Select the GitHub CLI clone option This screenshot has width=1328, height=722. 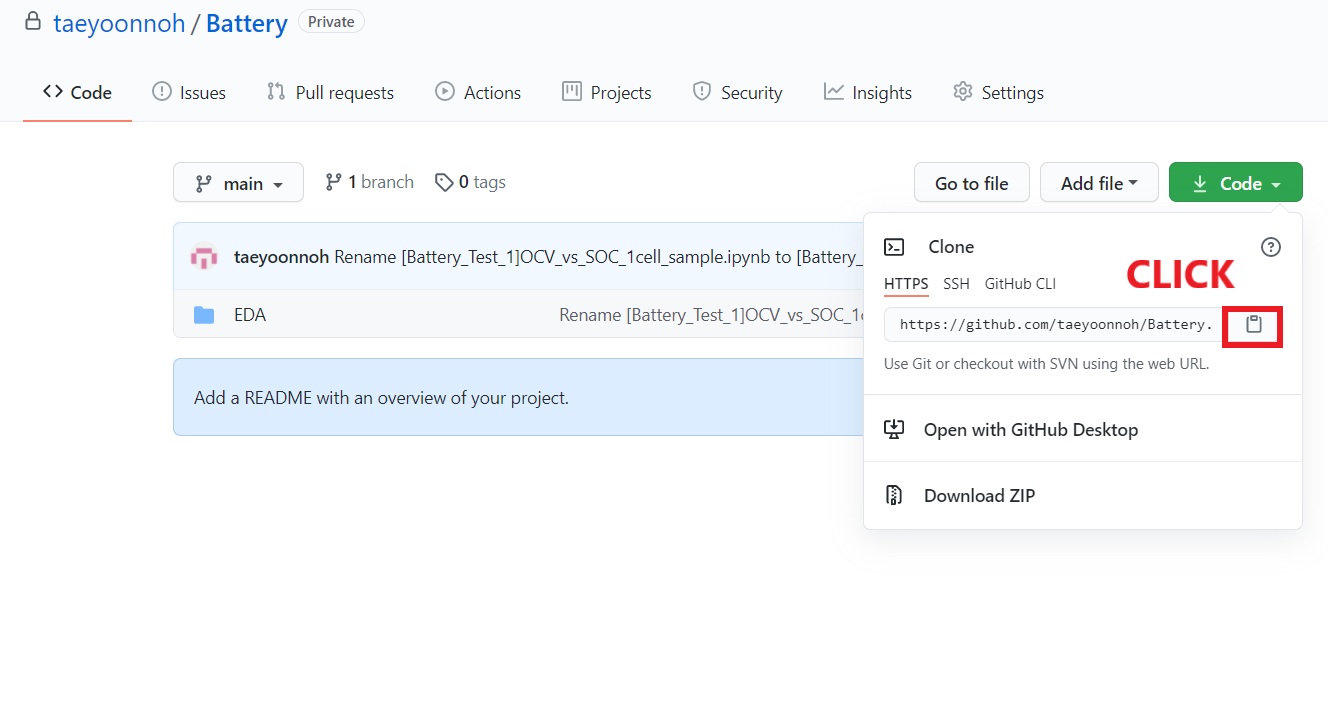pos(1020,284)
